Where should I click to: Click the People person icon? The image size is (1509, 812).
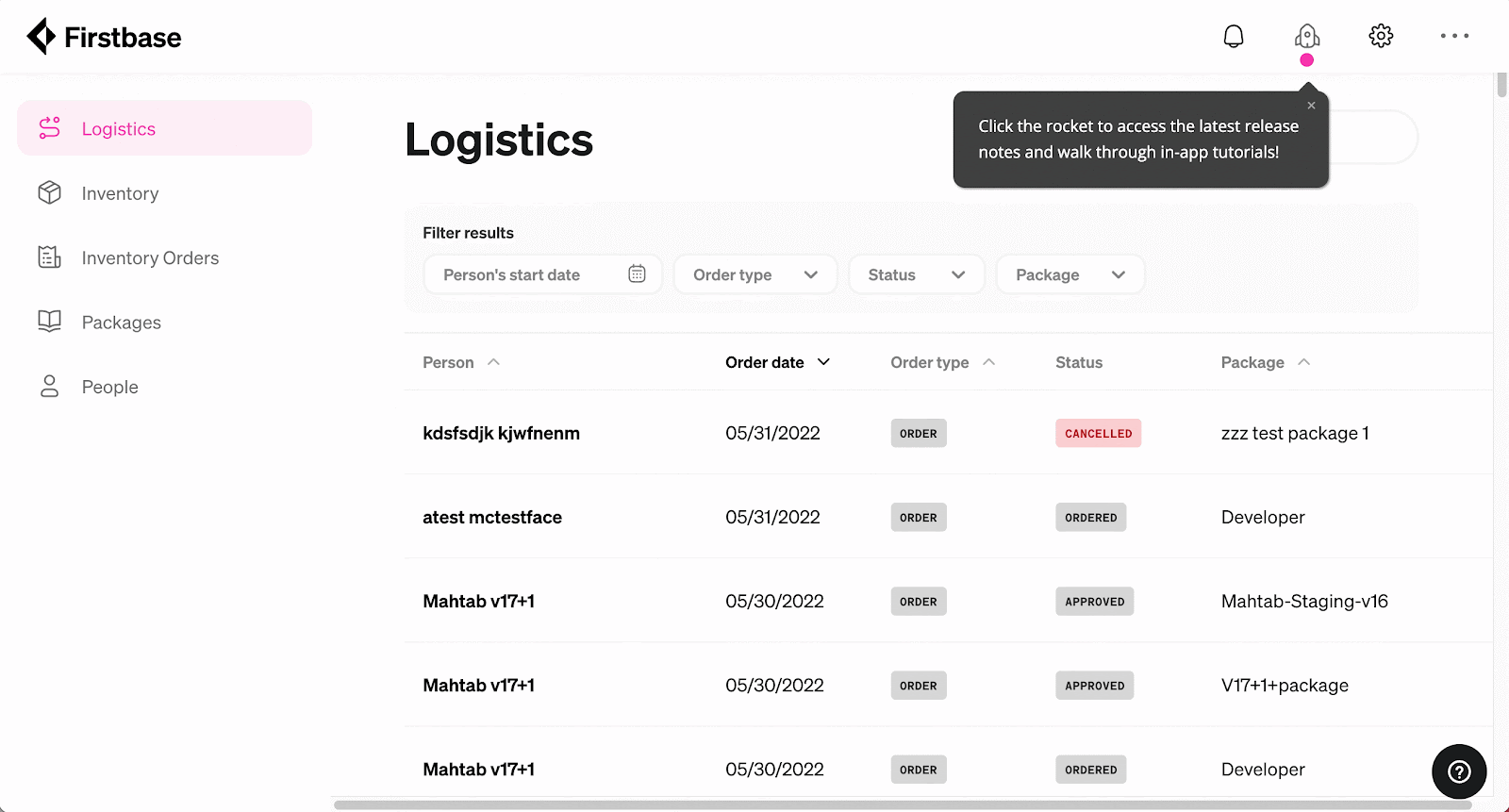tap(49, 386)
